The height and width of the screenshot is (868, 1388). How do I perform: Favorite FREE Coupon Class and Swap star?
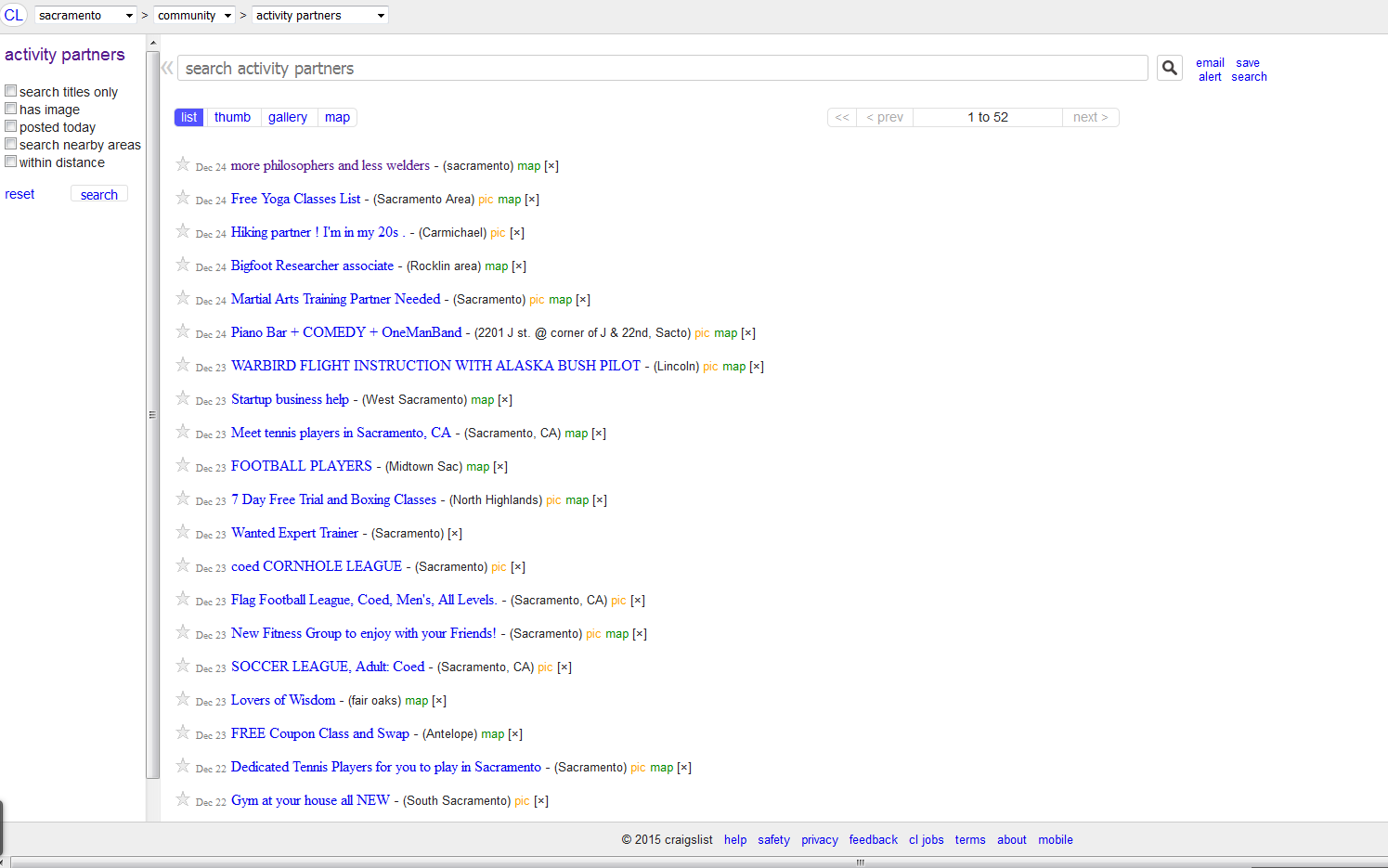click(x=183, y=732)
